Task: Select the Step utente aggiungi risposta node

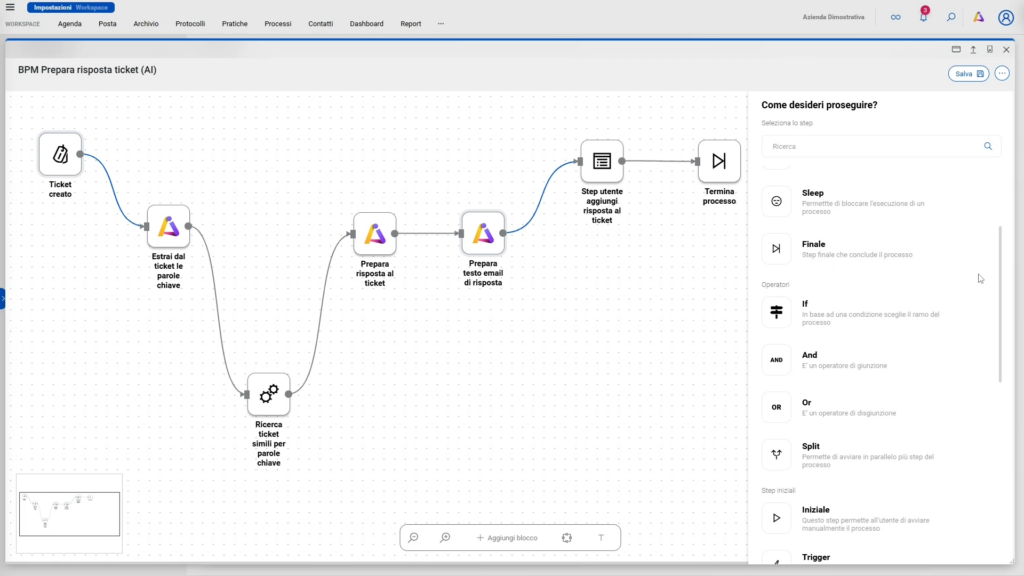Action: pos(601,161)
